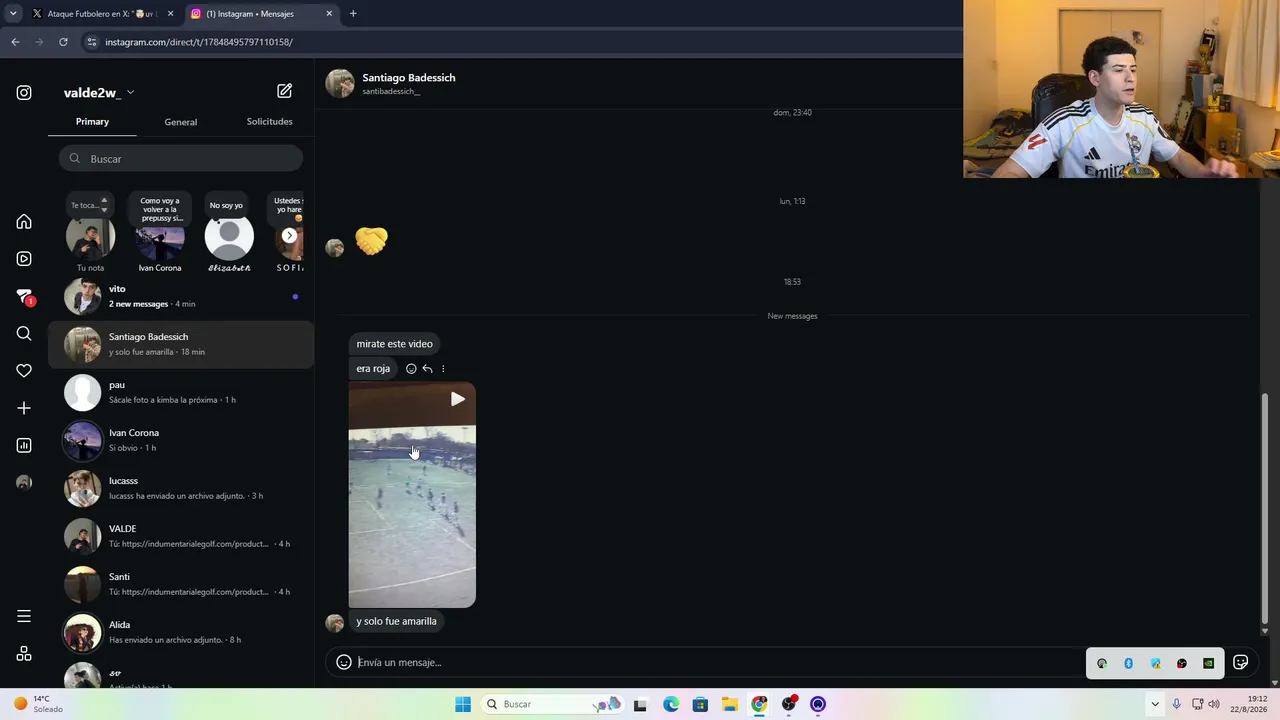
Task: Open Instagram home from the logo icon
Action: [24, 93]
